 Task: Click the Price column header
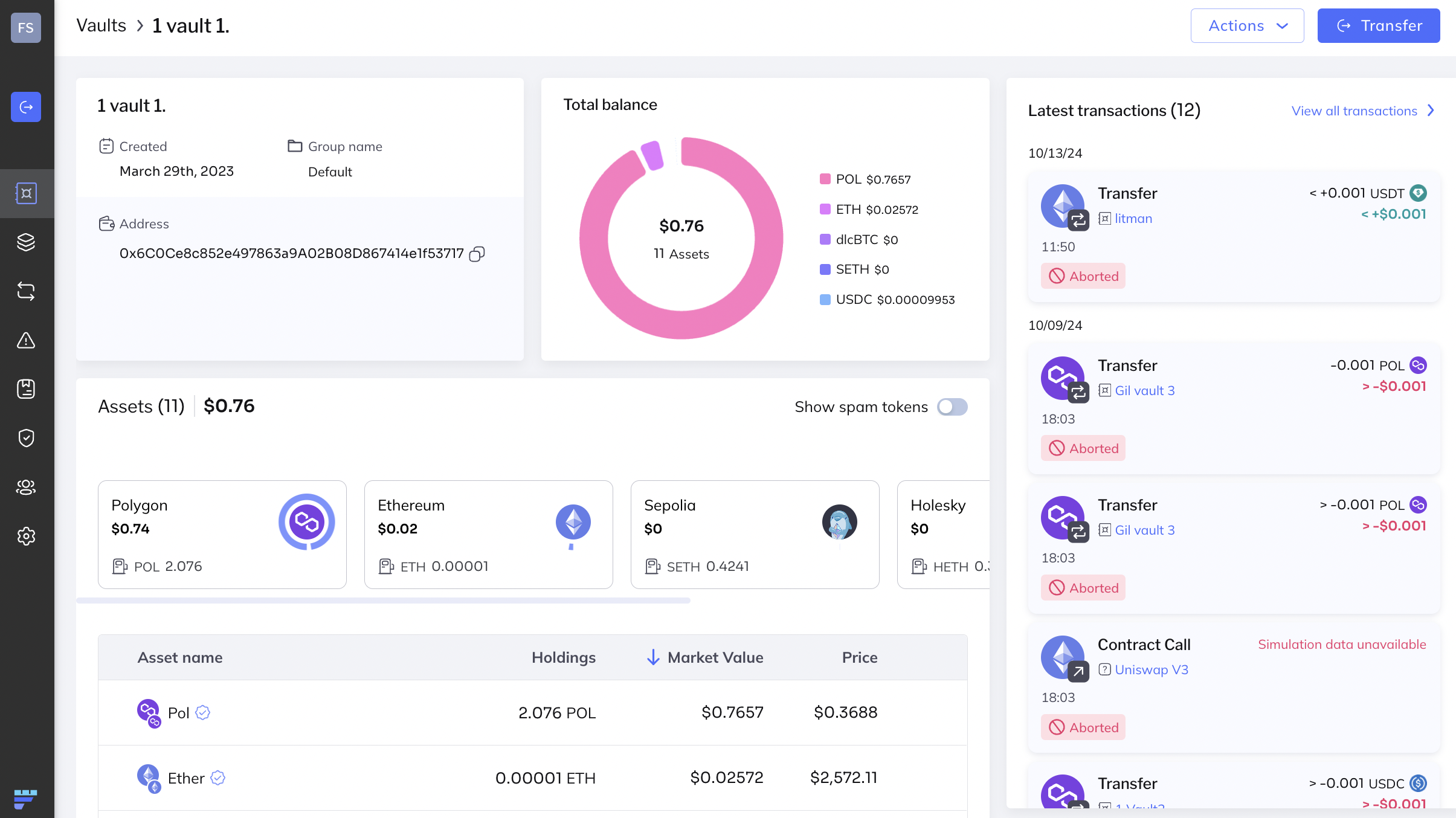(x=860, y=657)
